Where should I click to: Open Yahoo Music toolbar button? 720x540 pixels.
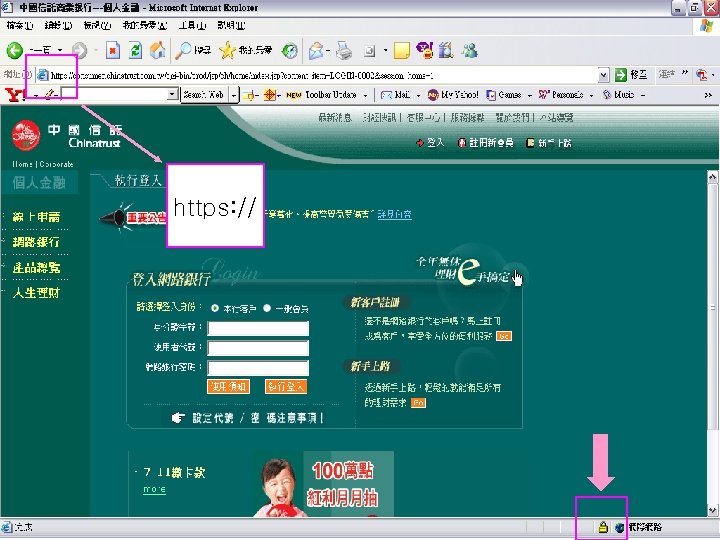(x=618, y=95)
